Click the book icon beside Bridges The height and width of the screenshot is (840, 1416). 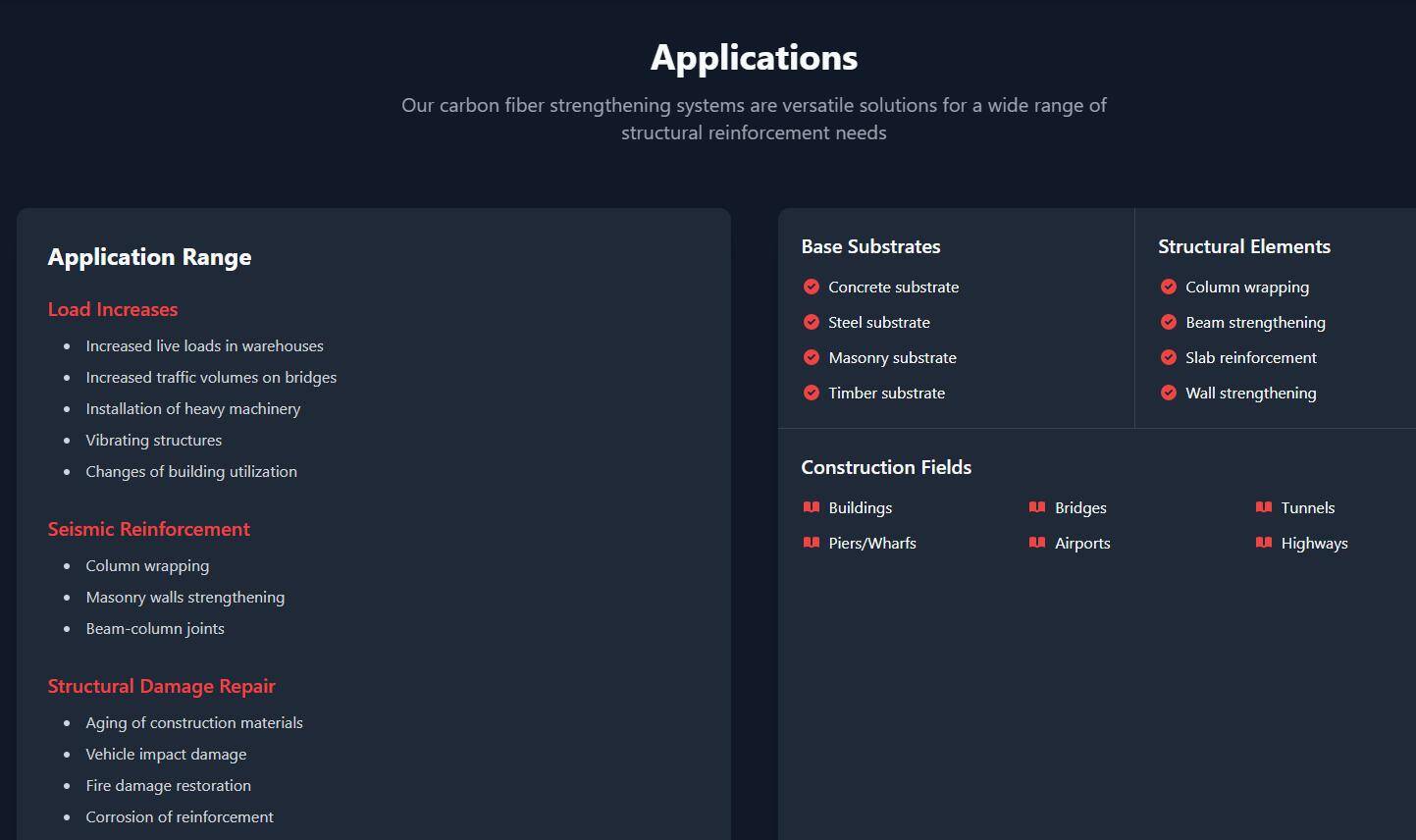[x=1036, y=507]
